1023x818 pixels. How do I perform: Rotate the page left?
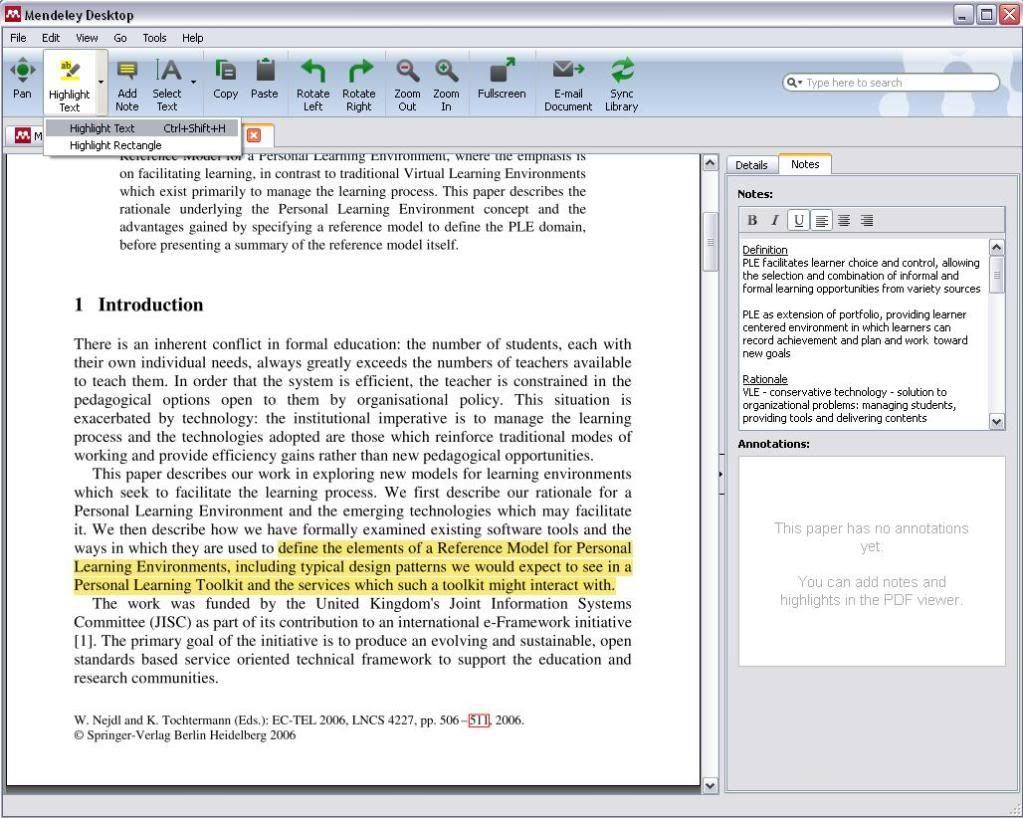click(313, 85)
